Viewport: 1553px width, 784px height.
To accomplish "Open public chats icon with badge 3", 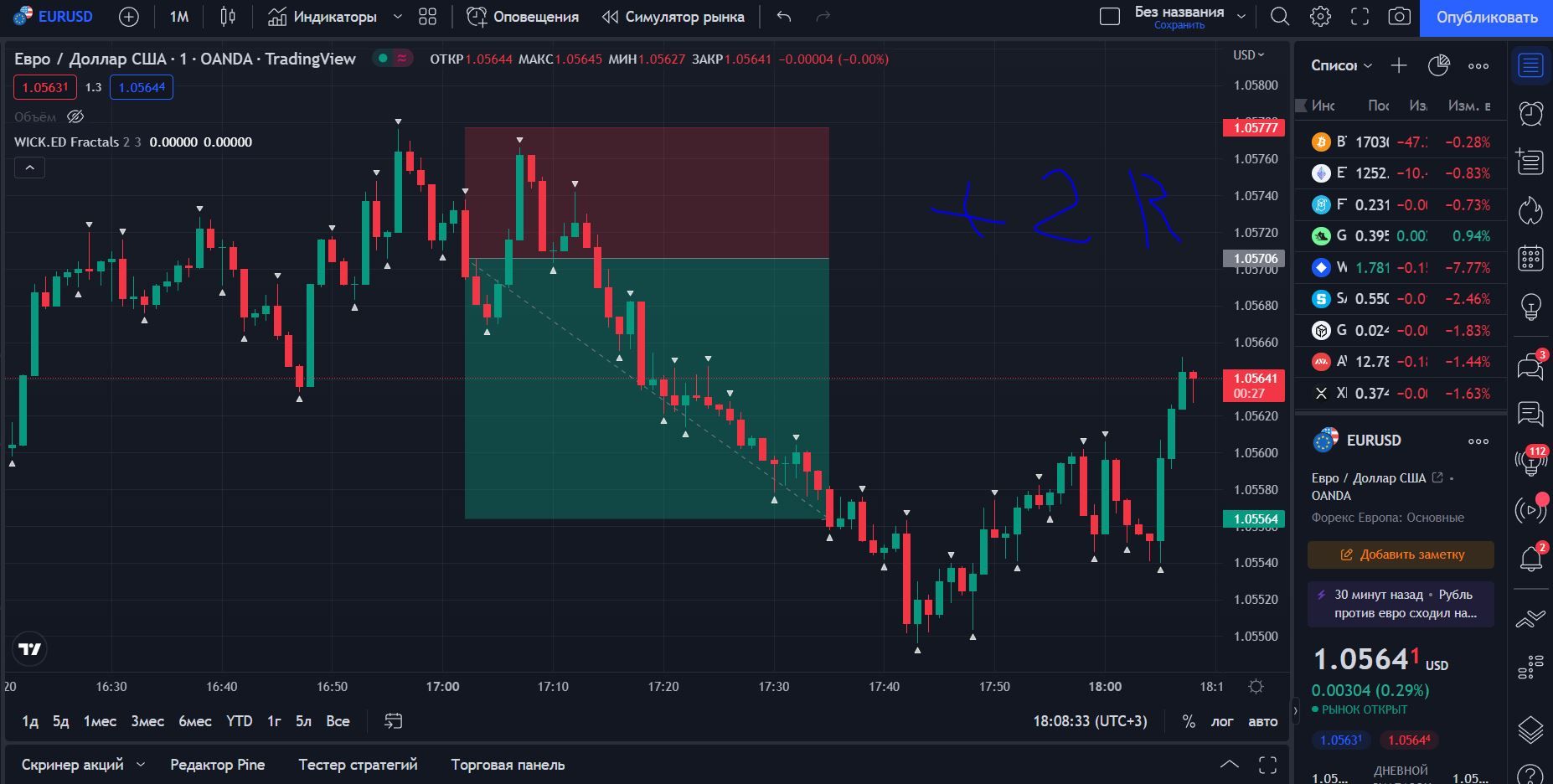I will point(1530,366).
